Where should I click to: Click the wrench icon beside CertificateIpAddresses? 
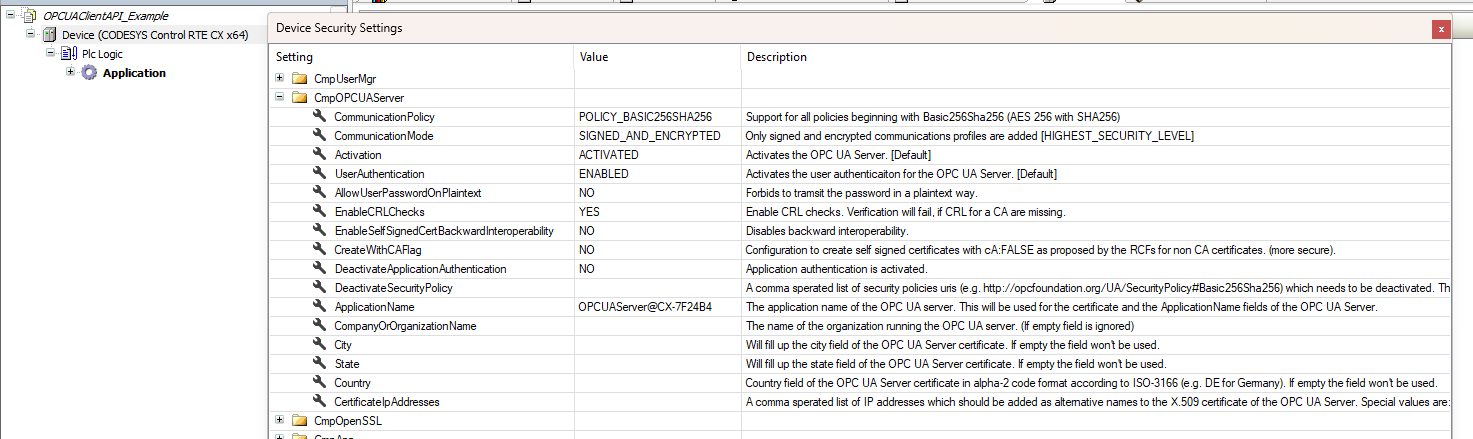320,402
